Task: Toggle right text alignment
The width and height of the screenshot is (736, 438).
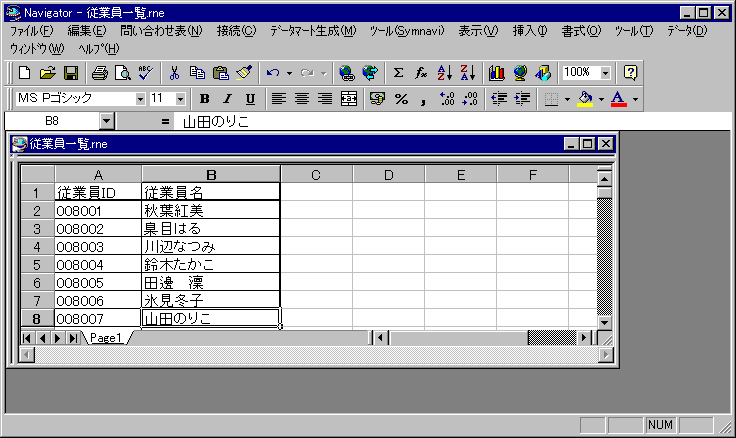Action: pos(325,99)
